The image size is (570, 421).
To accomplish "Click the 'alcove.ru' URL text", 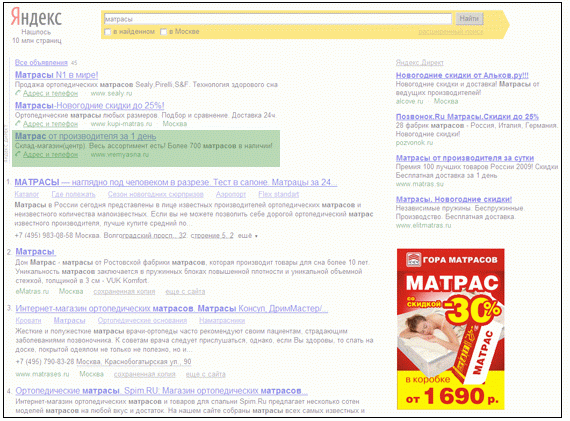I will (x=410, y=101).
